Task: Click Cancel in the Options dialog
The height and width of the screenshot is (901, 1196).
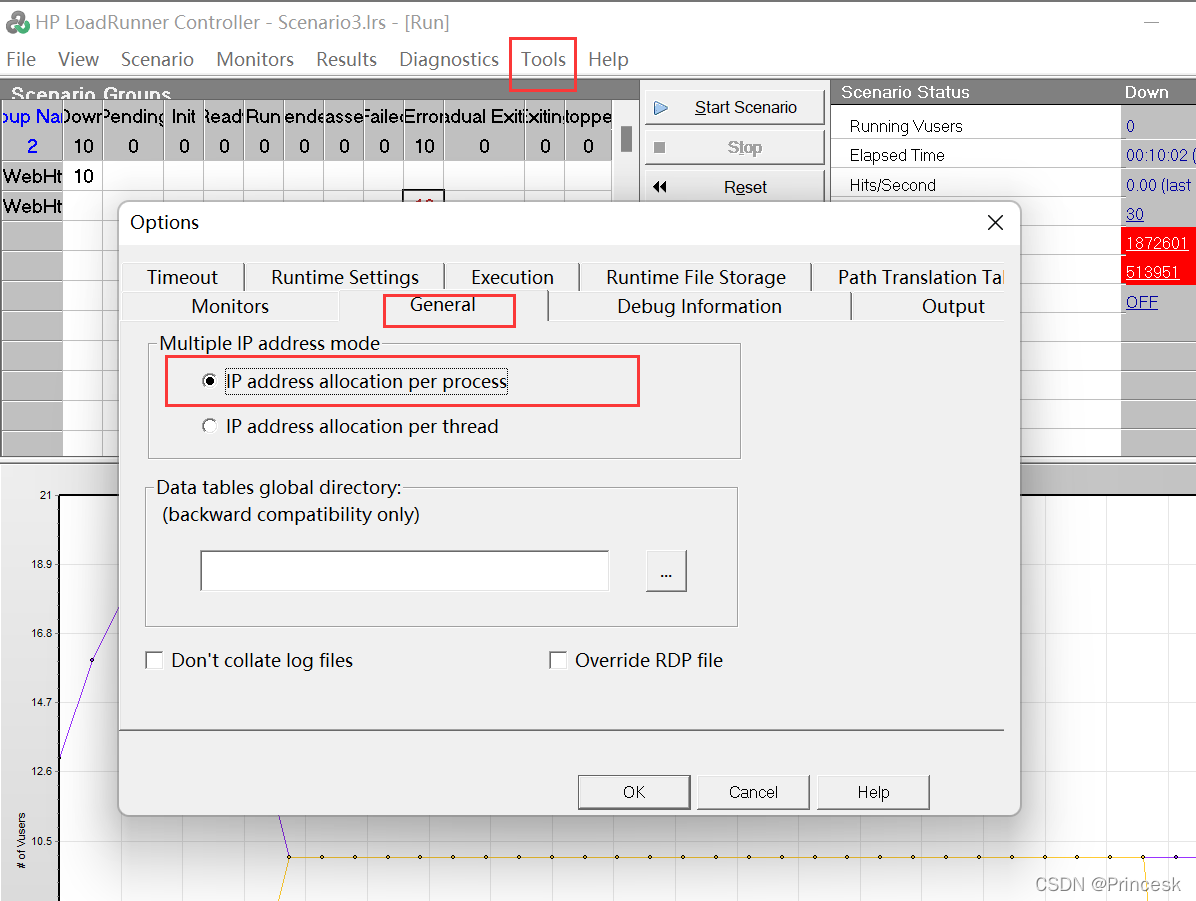Action: 753,792
